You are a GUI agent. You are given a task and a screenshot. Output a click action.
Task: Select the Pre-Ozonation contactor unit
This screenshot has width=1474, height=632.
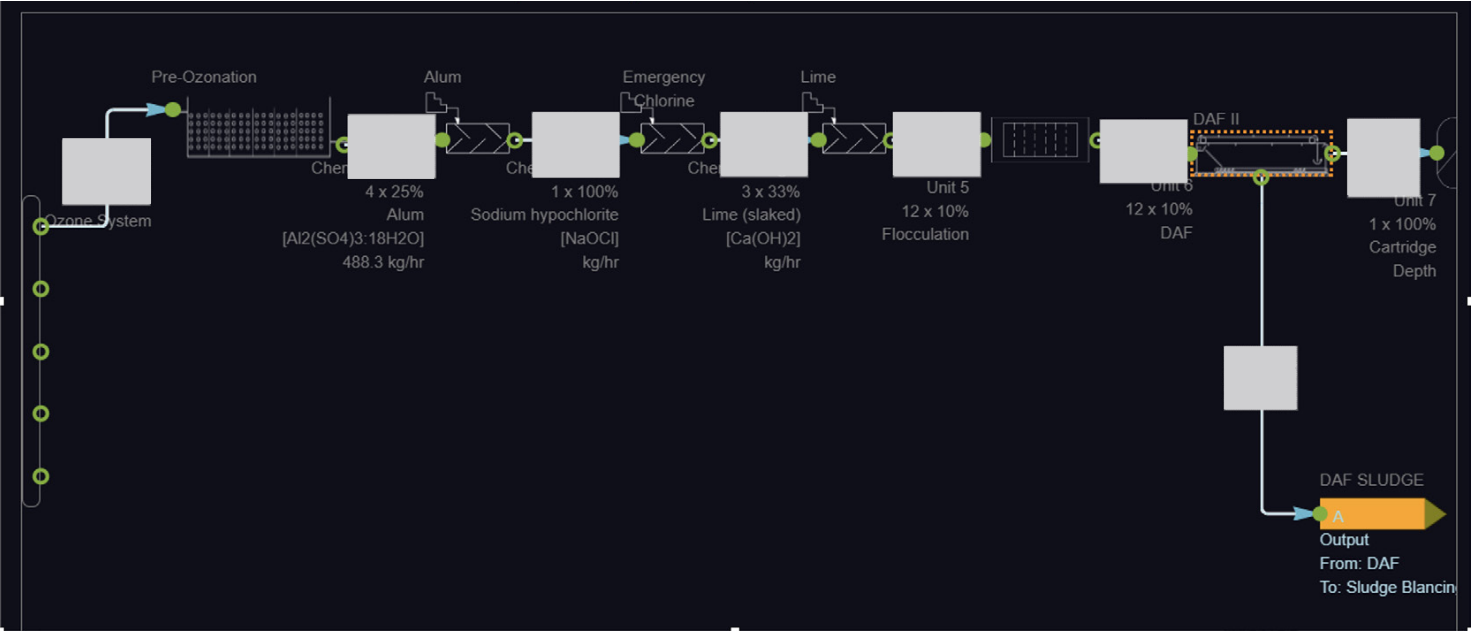(x=258, y=129)
